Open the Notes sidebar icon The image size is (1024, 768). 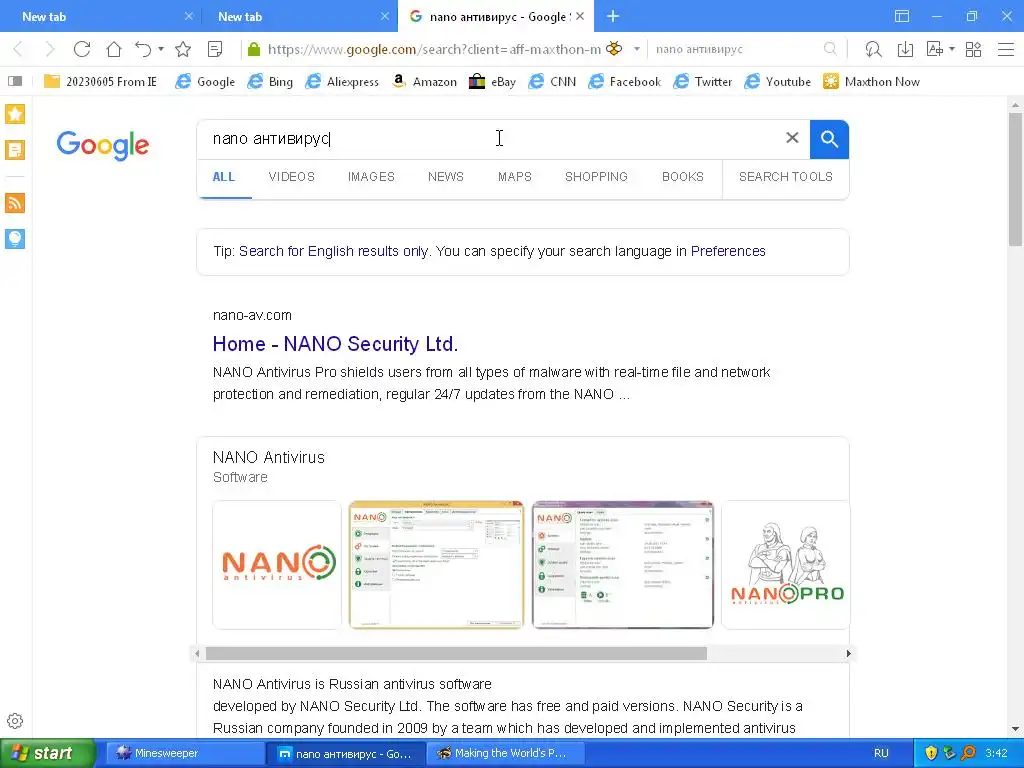click(15, 150)
